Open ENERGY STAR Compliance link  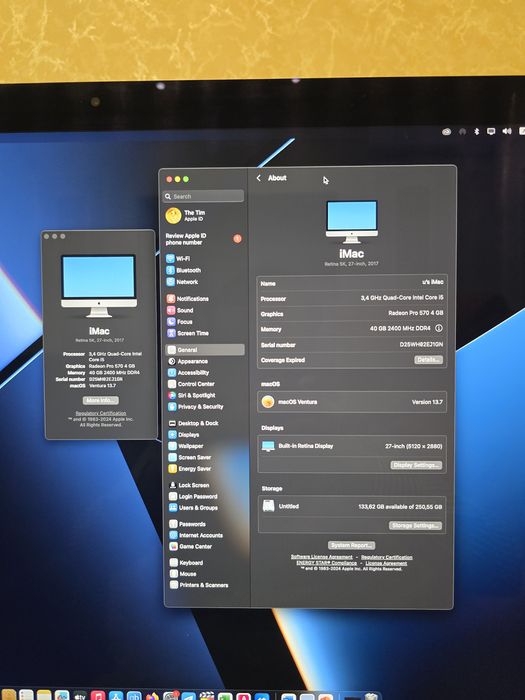click(326, 563)
